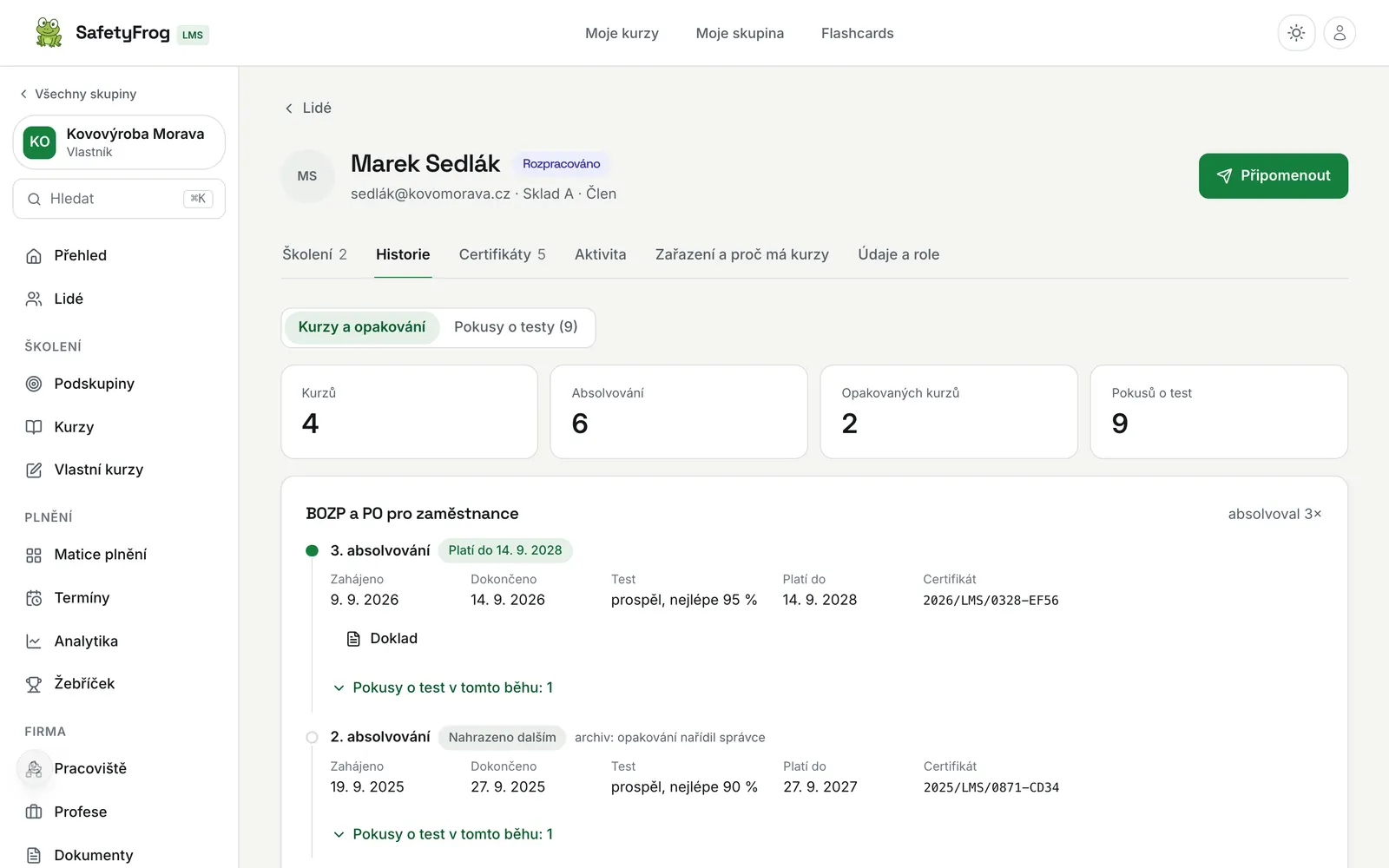This screenshot has height=868, width=1389.
Task: Click the MS avatar of Marek Sedlák
Action: coord(307,176)
